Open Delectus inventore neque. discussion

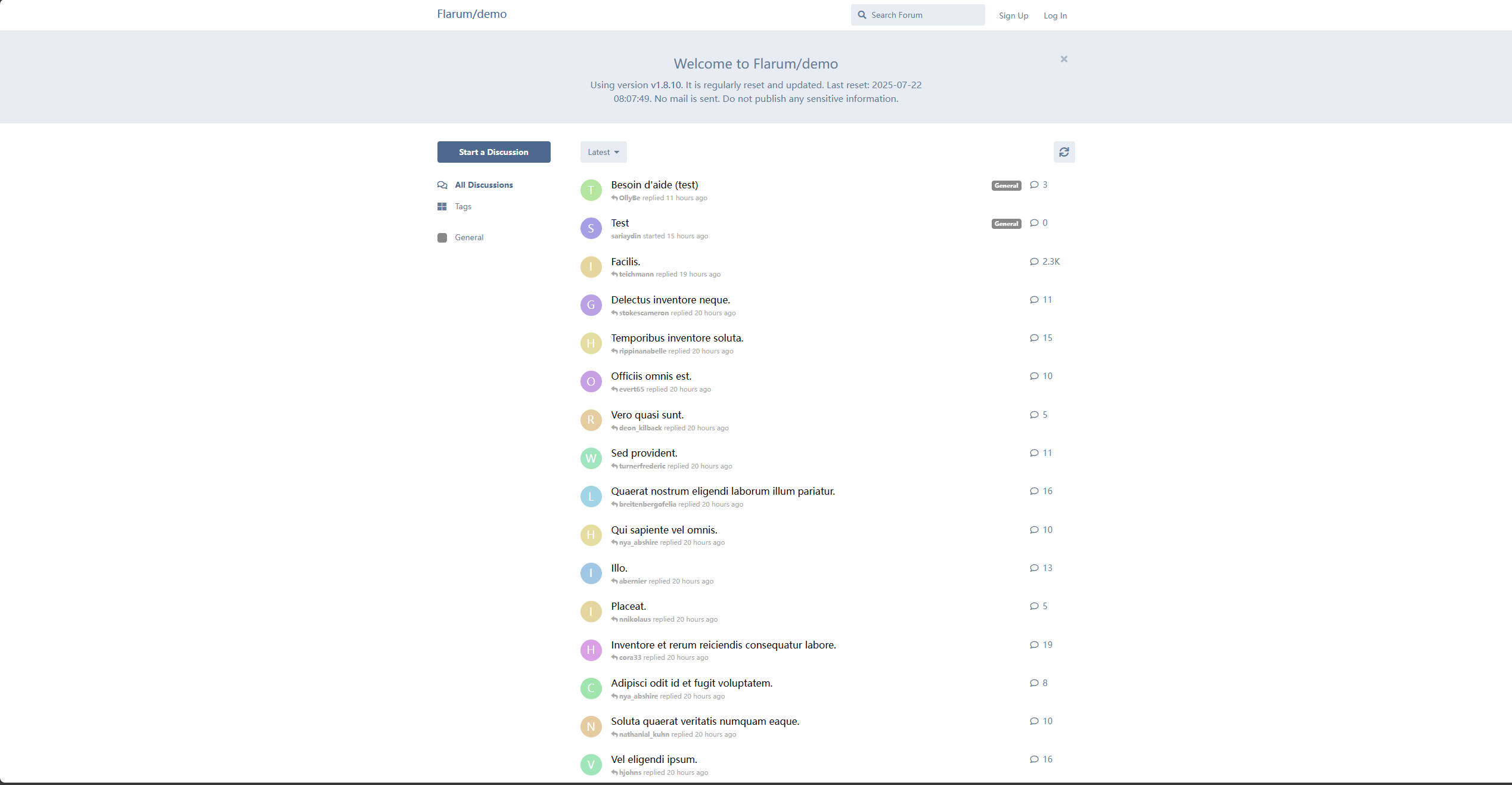(670, 300)
